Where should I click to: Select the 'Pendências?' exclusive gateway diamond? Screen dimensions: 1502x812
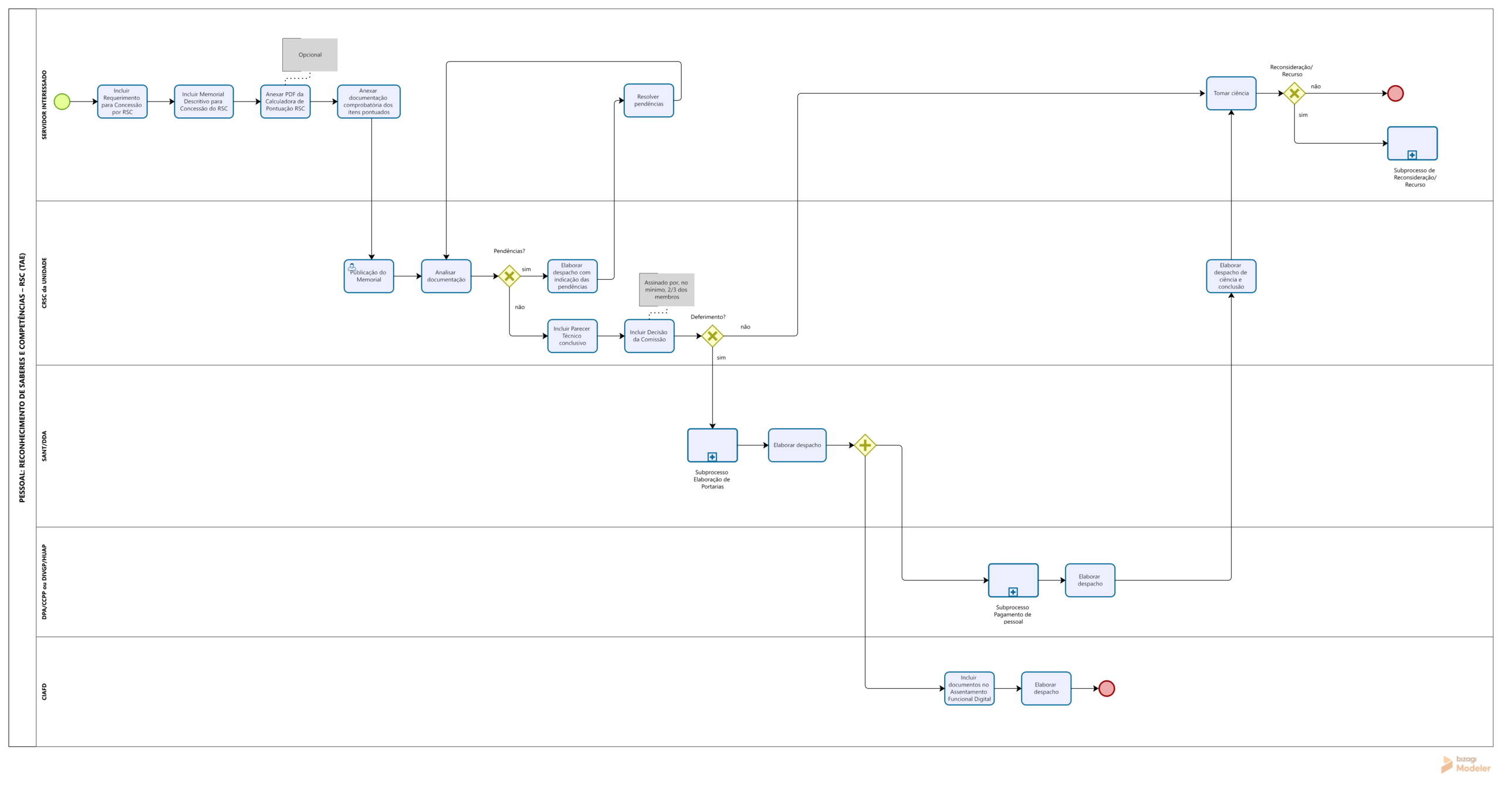(509, 276)
